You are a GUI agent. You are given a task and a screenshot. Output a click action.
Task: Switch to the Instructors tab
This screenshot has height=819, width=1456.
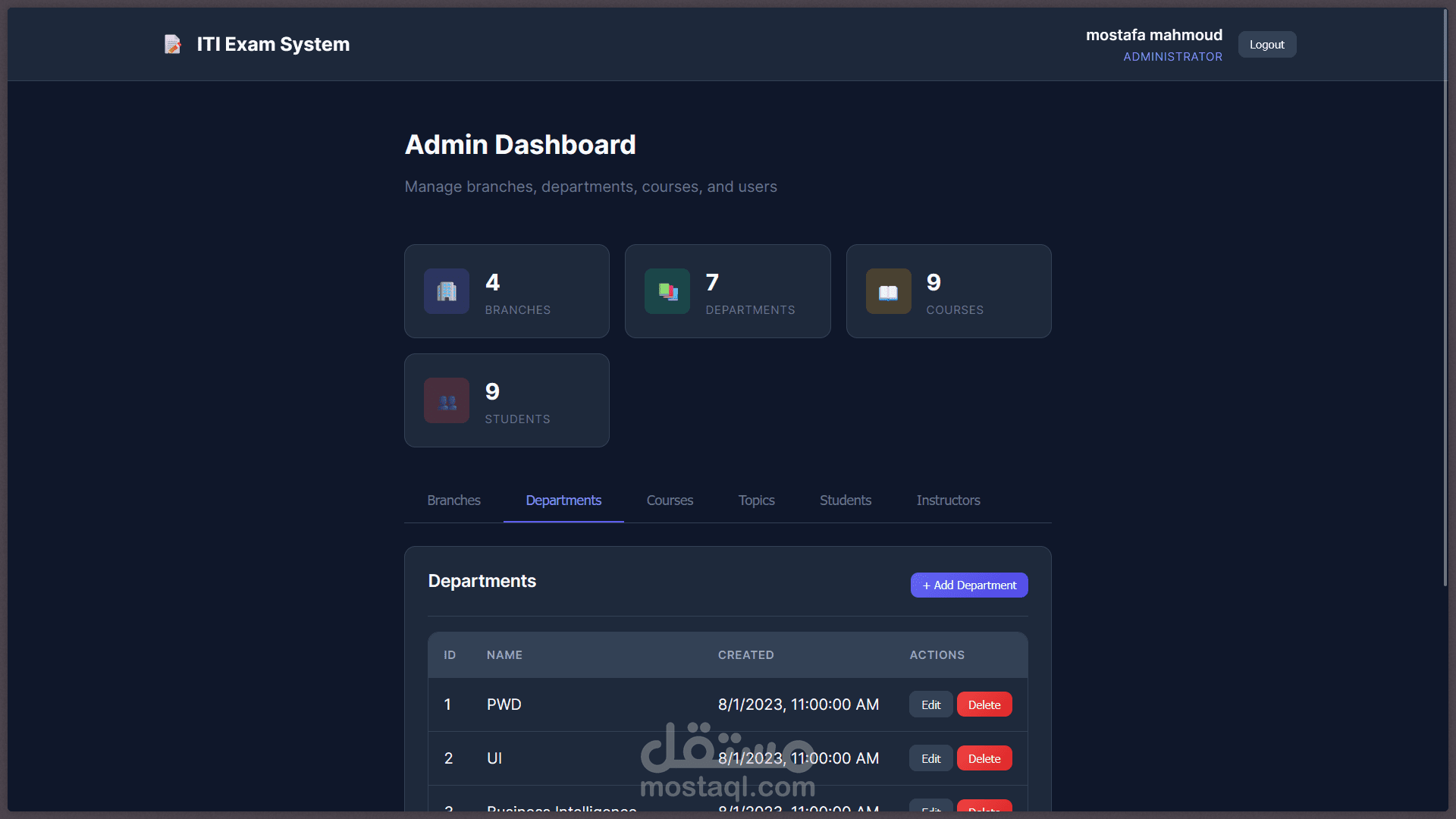[x=948, y=500]
